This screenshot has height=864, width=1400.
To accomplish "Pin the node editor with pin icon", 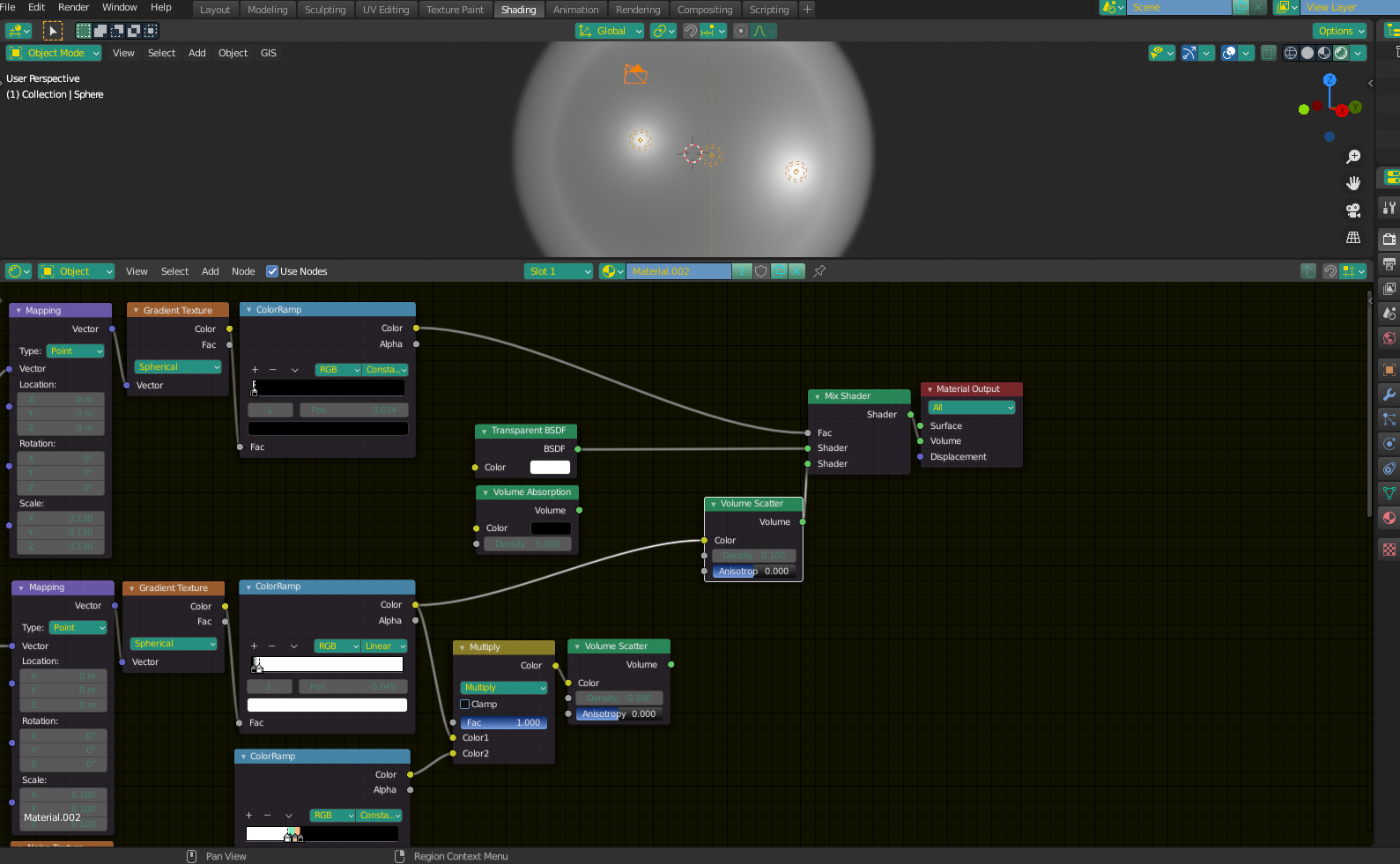I will point(819,271).
